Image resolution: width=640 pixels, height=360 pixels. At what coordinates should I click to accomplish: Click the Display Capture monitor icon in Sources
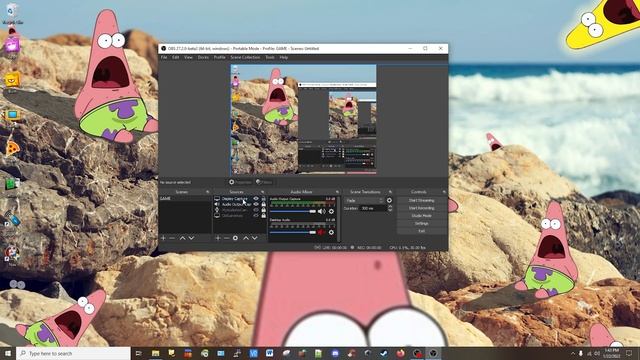pyautogui.click(x=217, y=199)
